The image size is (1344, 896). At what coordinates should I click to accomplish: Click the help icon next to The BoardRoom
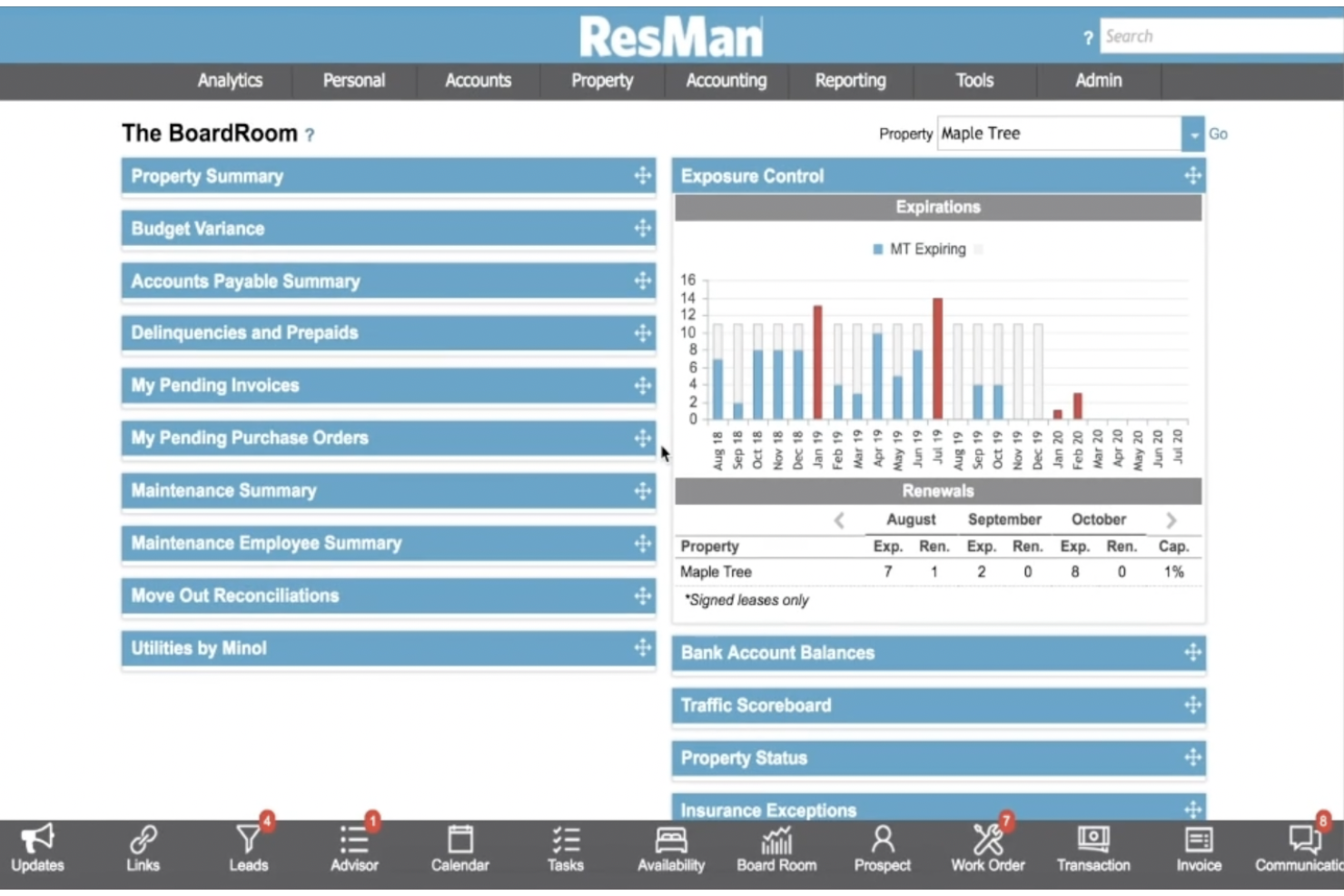tap(310, 134)
